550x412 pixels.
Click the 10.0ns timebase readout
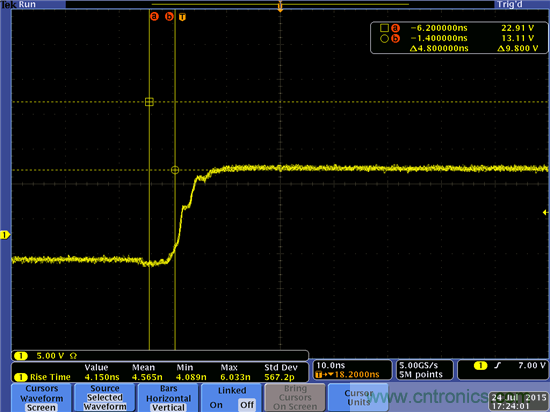point(330,365)
